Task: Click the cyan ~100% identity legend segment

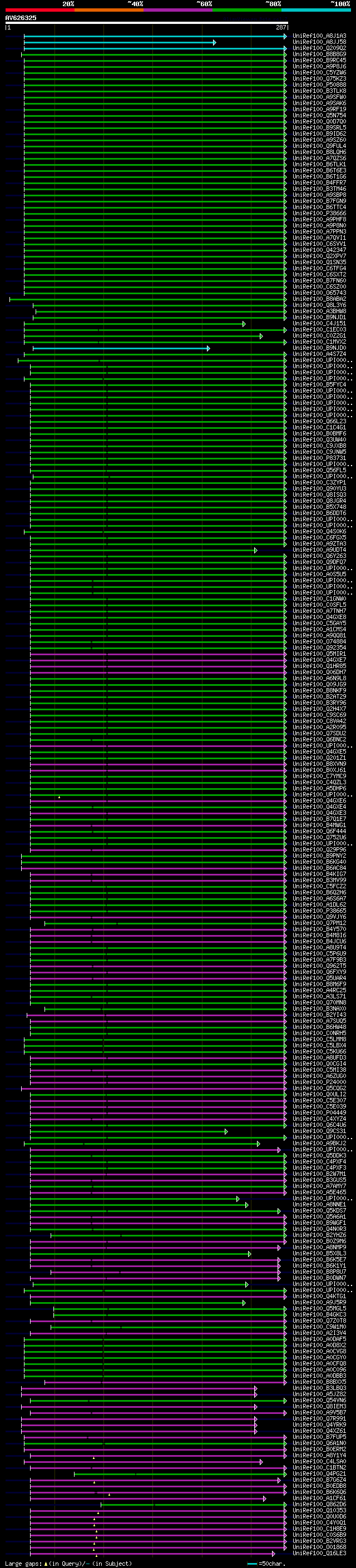Action: click(x=316, y=10)
